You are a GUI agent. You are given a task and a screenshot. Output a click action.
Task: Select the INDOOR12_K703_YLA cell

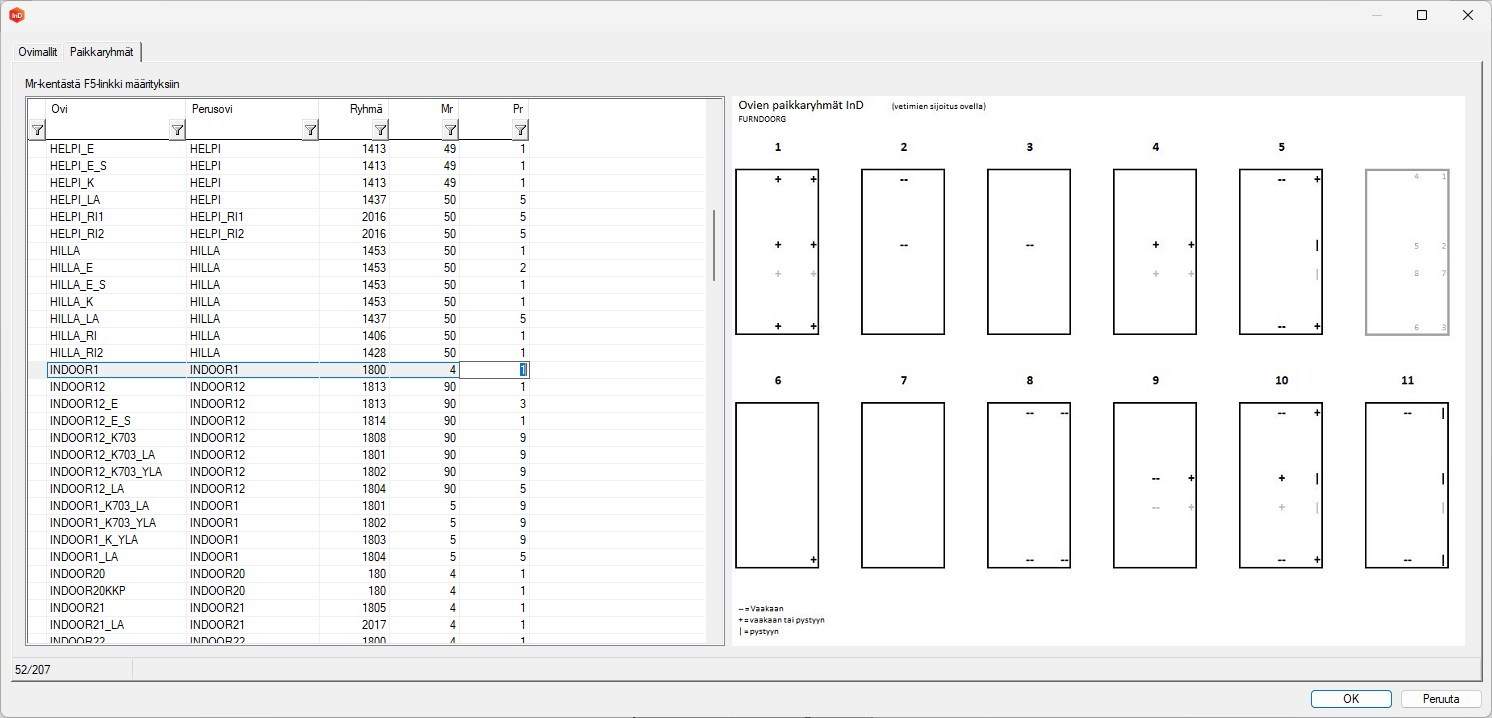(x=117, y=472)
